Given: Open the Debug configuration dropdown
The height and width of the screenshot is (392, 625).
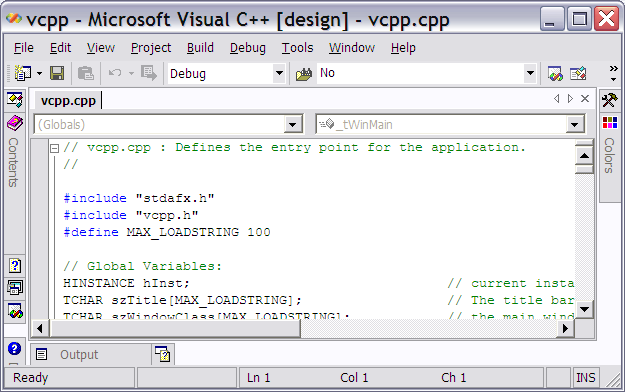Looking at the screenshot, I should tap(279, 73).
